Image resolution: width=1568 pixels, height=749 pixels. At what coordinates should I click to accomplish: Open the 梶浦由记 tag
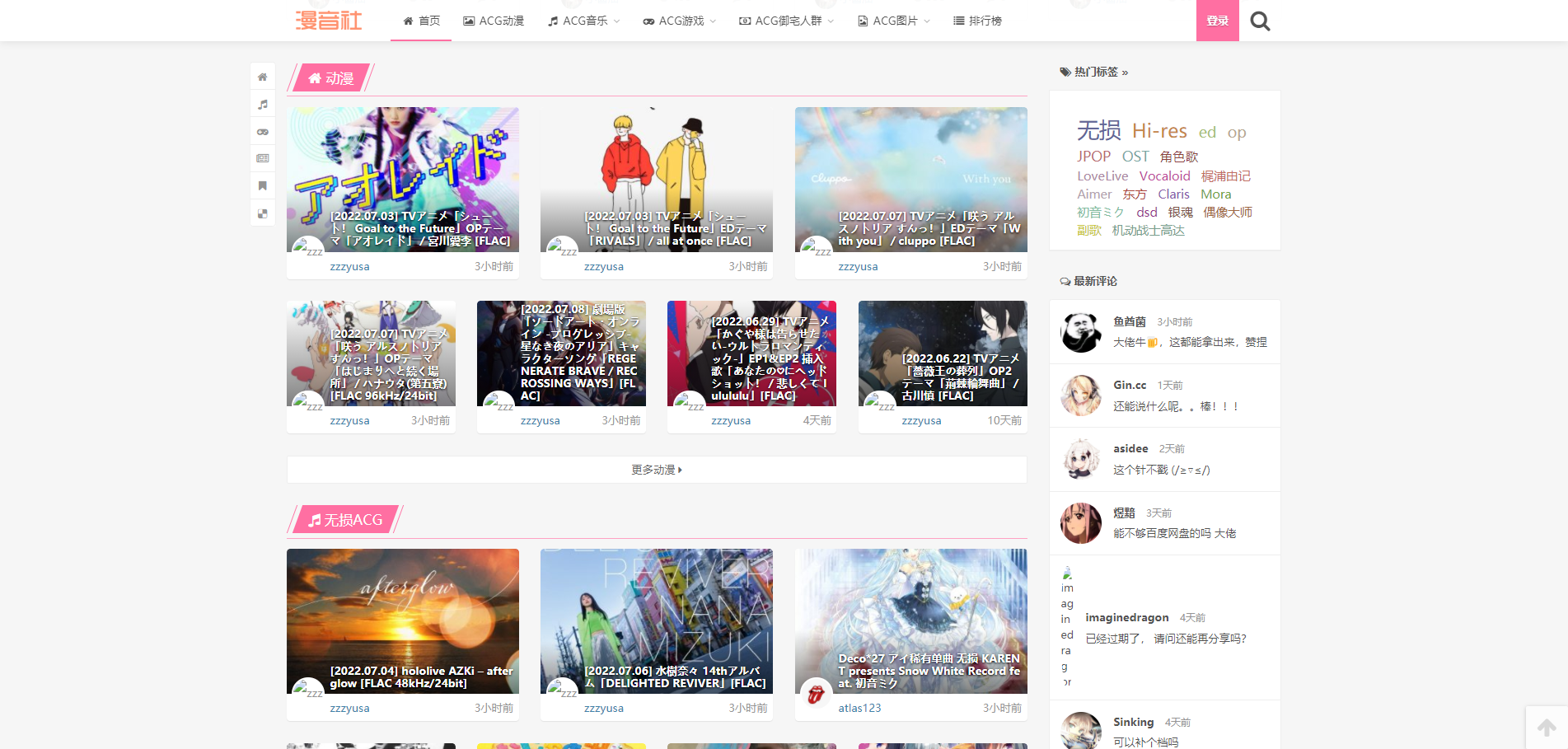click(x=1226, y=176)
